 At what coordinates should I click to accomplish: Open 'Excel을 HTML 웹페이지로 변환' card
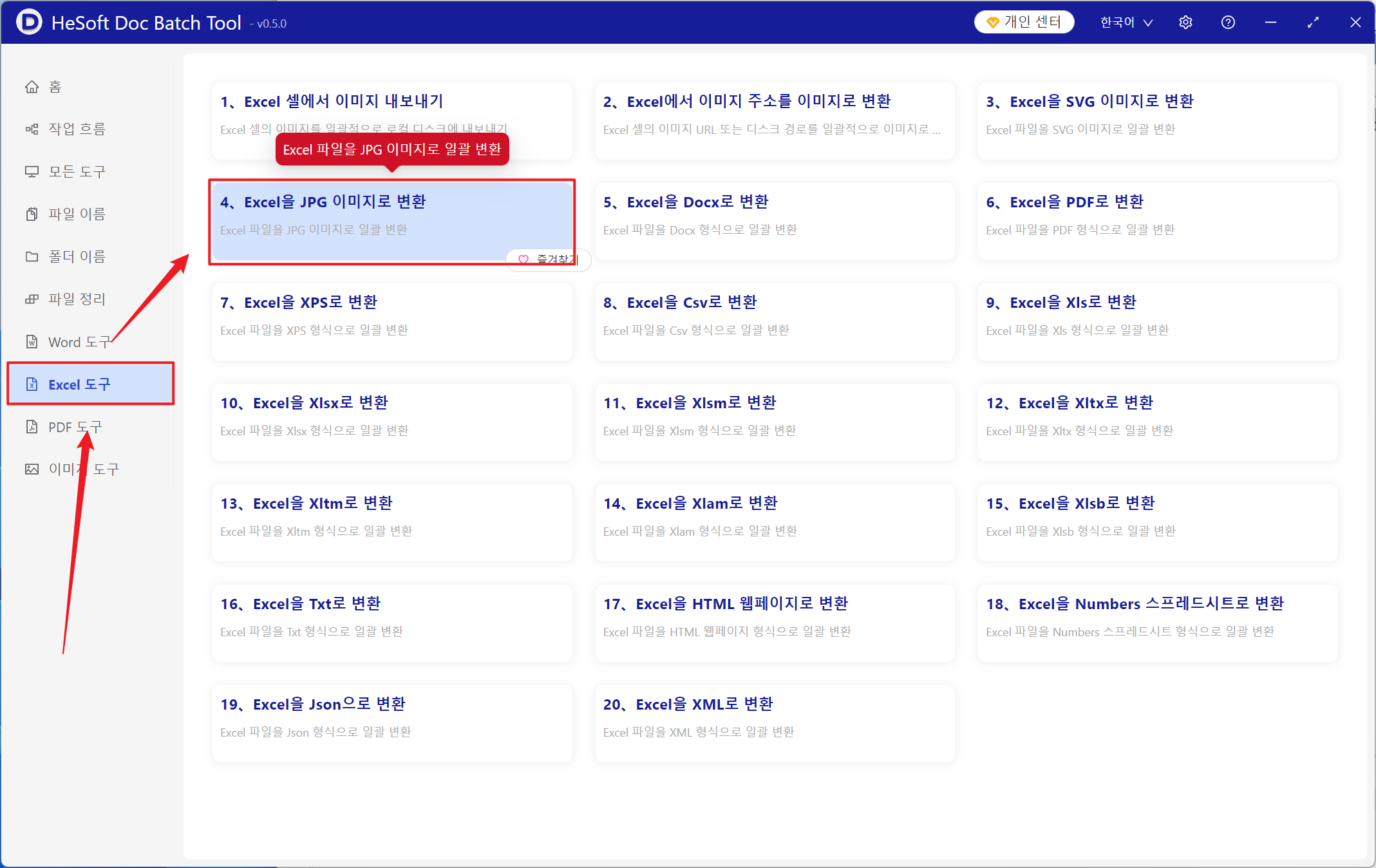[x=775, y=623]
